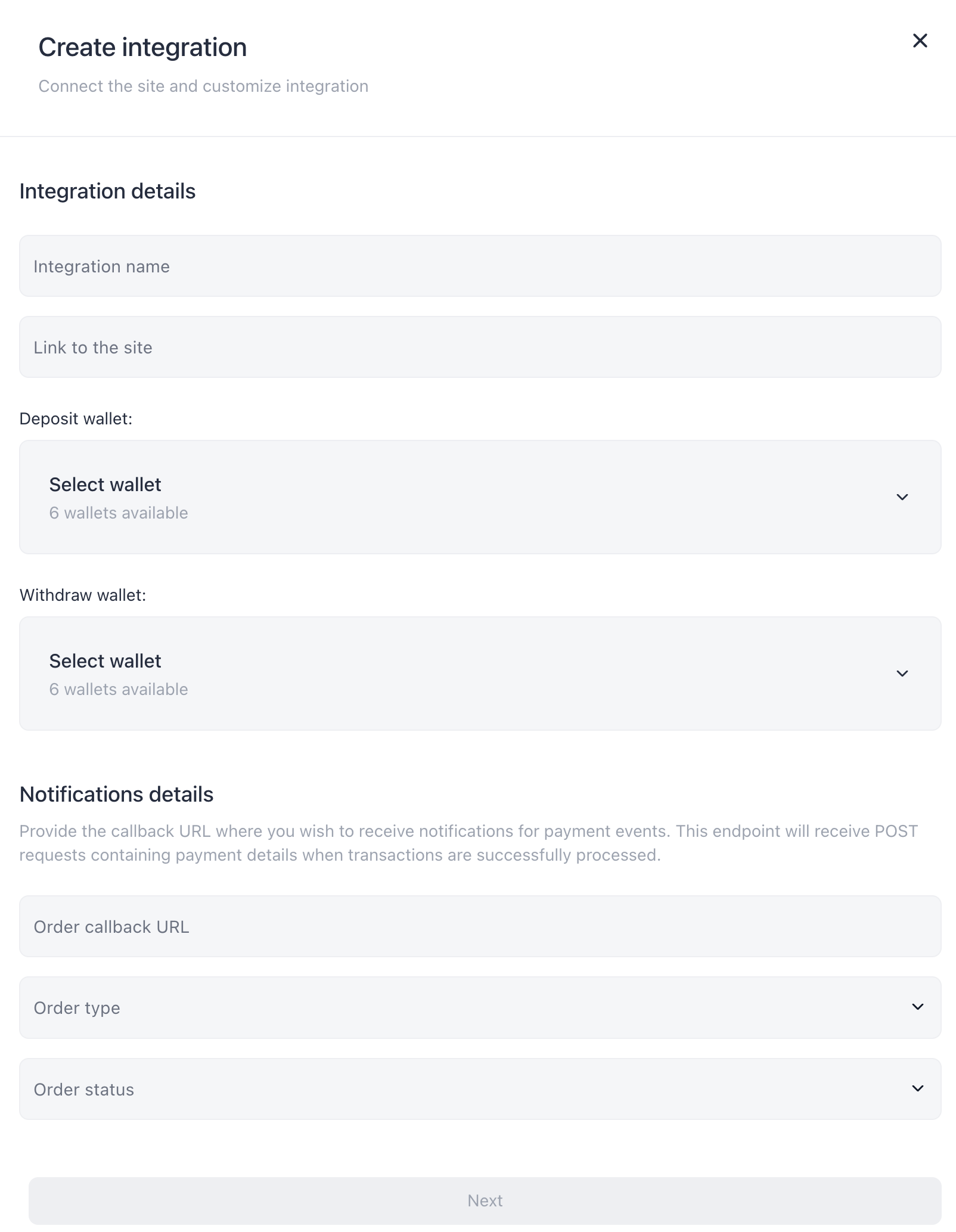Focus the Link to the site field
The height and width of the screenshot is (1232, 956).
(480, 347)
